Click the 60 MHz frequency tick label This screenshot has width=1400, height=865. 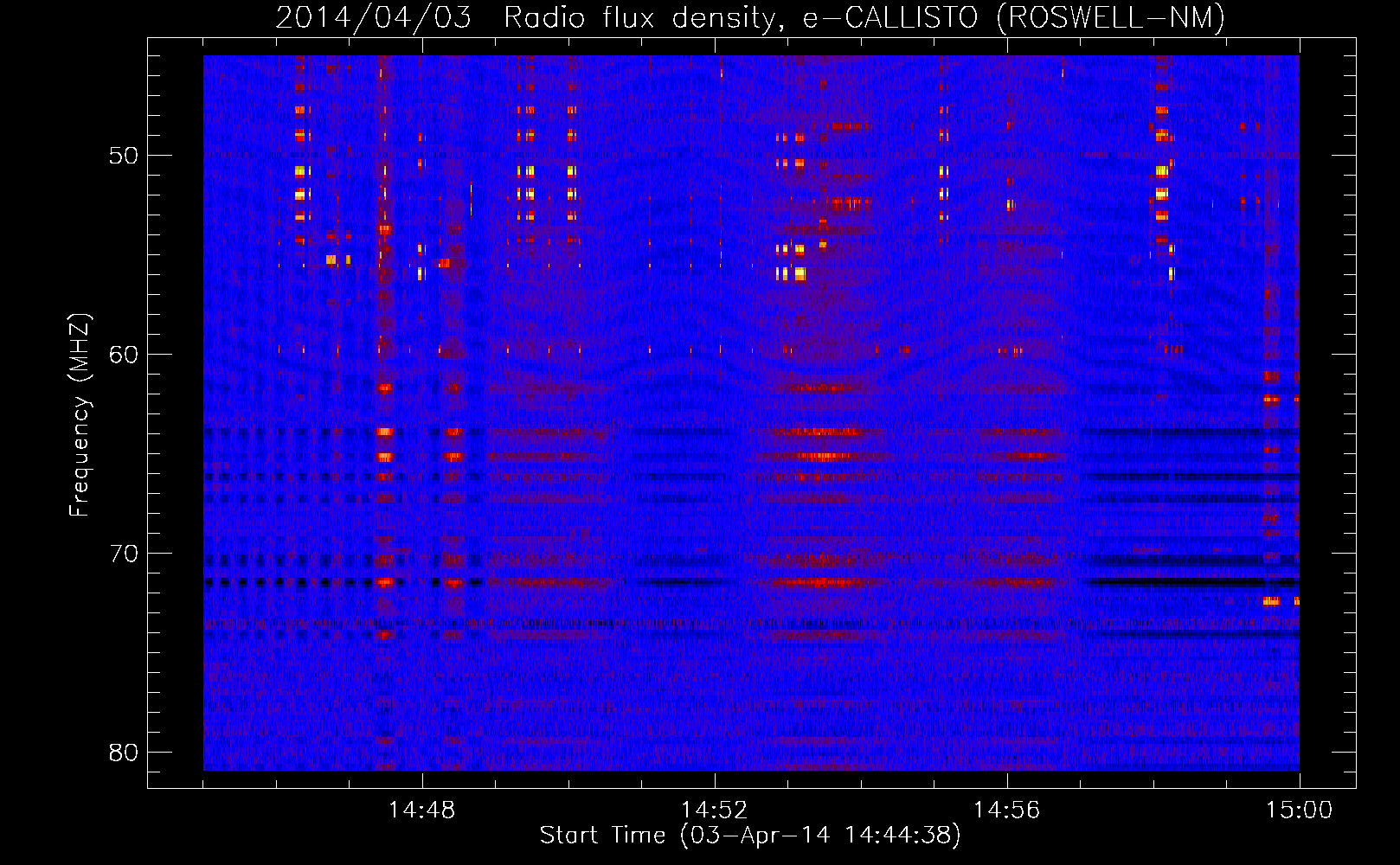point(124,355)
